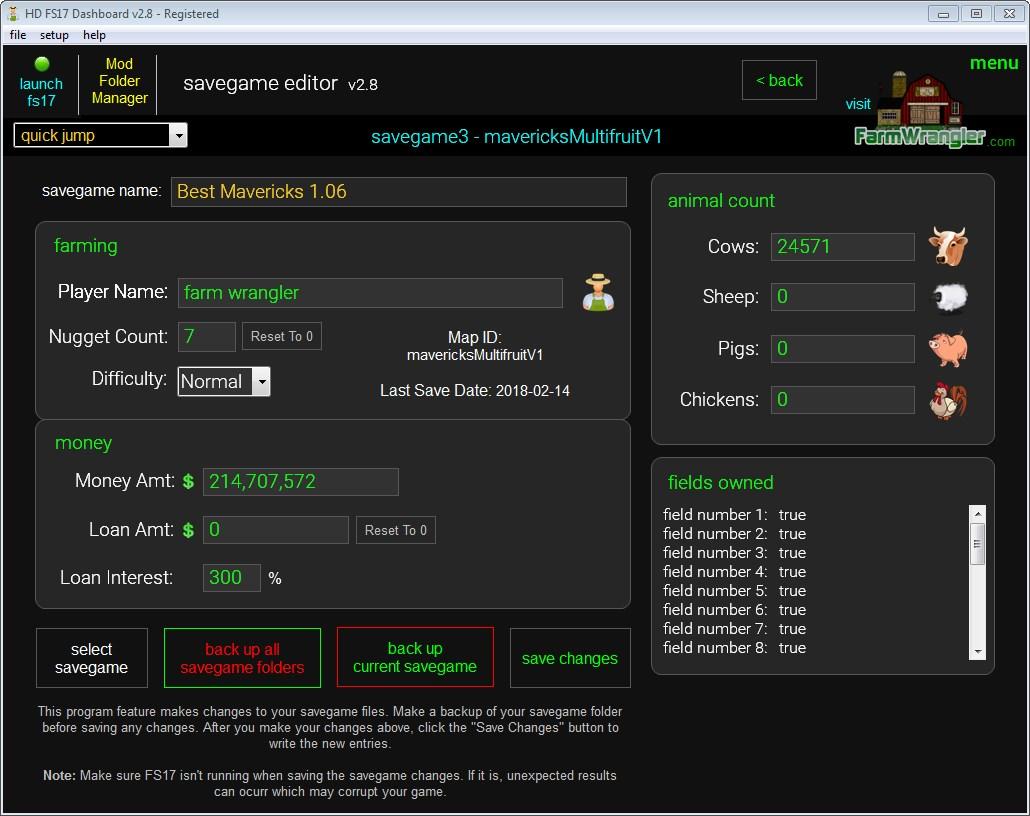The height and width of the screenshot is (816, 1030).
Task: Open the setup menu
Action: pyautogui.click(x=54, y=35)
